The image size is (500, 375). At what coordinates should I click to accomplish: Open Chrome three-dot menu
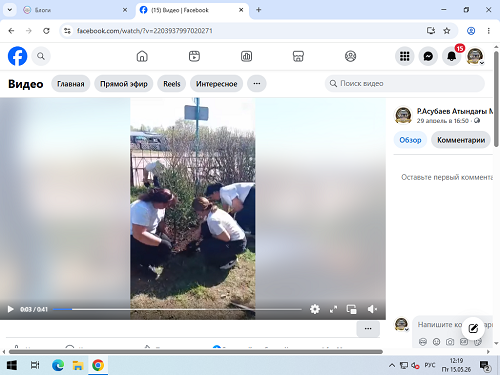[489, 31]
